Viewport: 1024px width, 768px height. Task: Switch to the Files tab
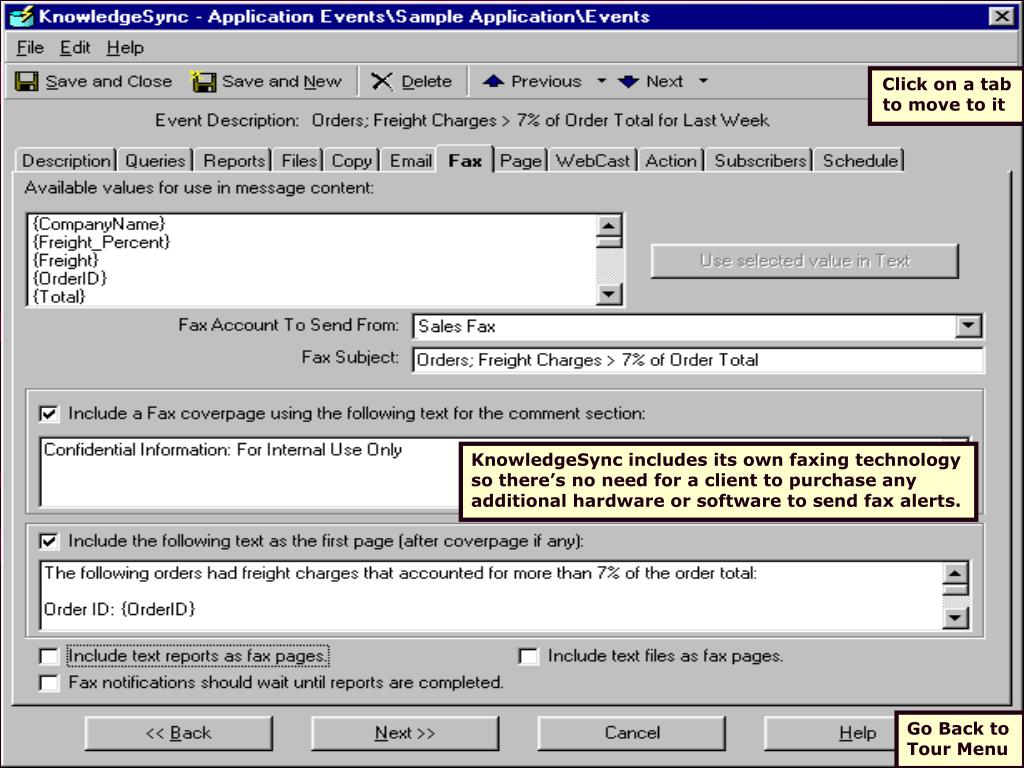pyautogui.click(x=299, y=161)
